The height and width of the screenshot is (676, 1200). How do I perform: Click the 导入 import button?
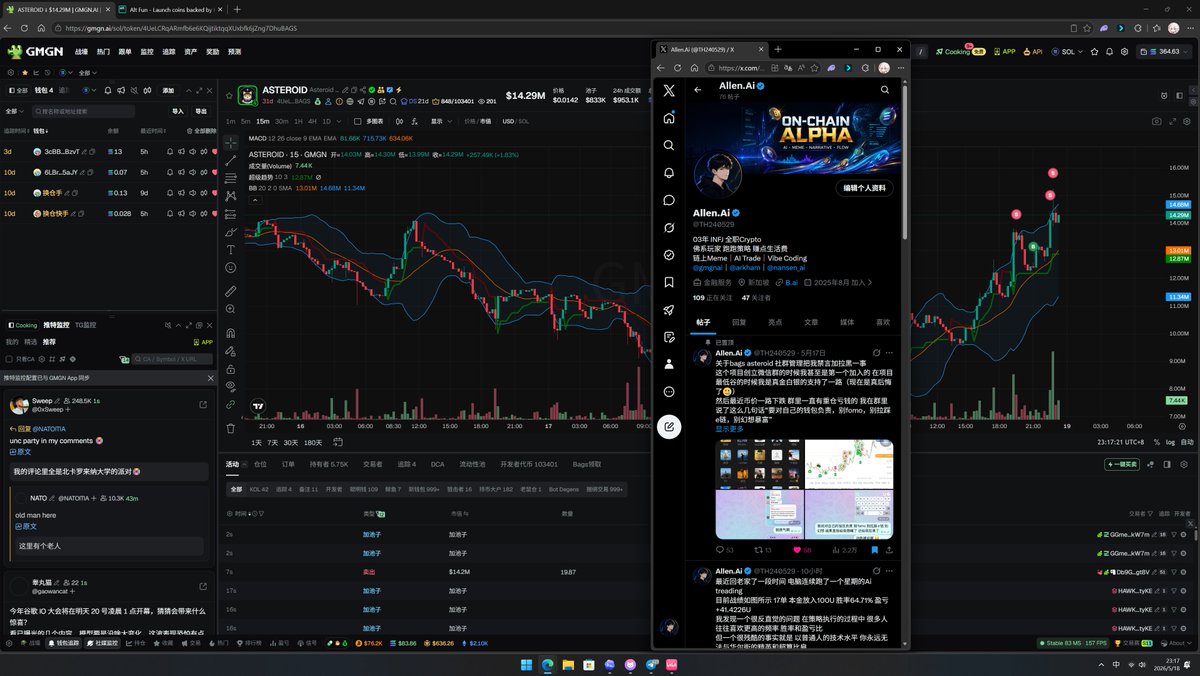click(178, 111)
